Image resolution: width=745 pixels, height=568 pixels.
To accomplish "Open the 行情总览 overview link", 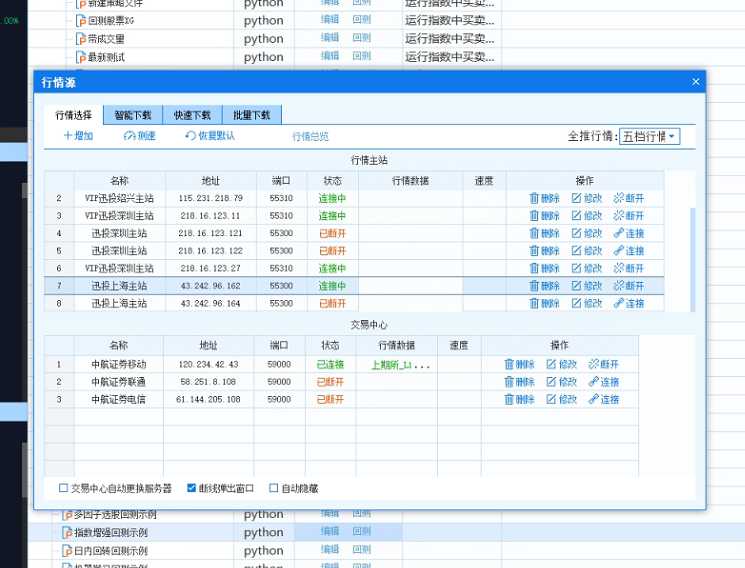I will 310,137.
